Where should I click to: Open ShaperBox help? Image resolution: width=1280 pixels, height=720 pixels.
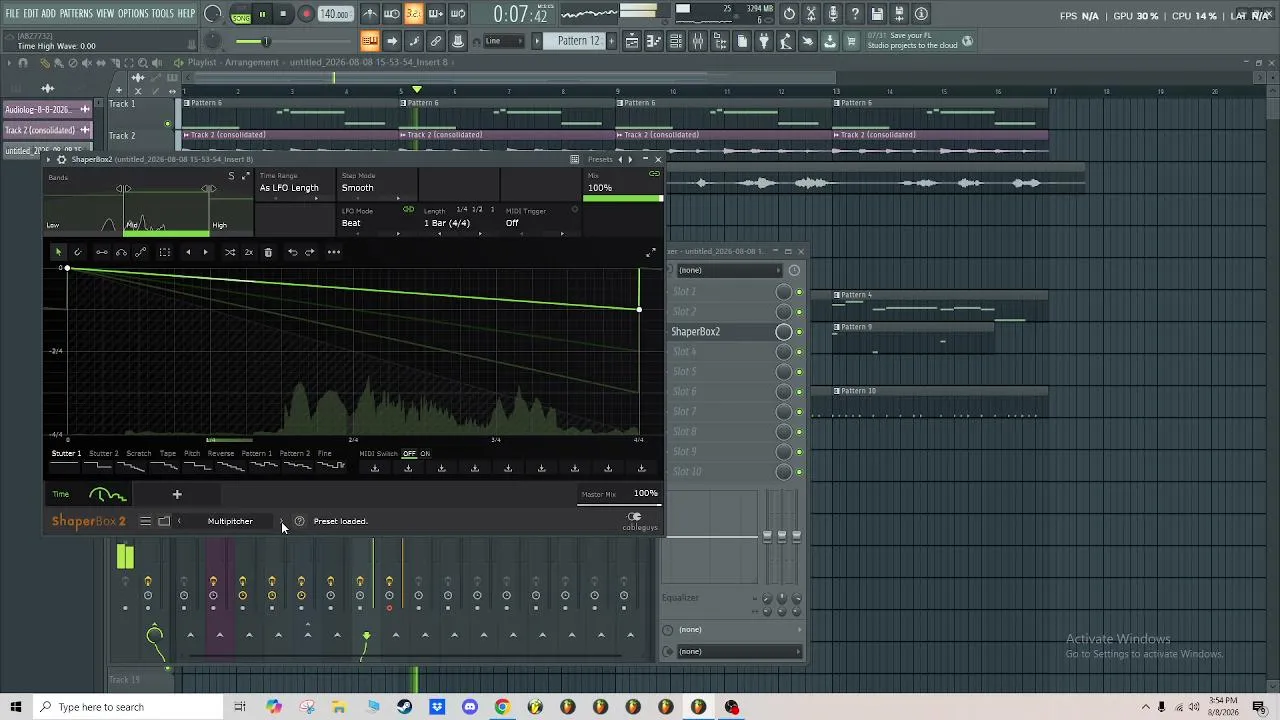tap(299, 521)
